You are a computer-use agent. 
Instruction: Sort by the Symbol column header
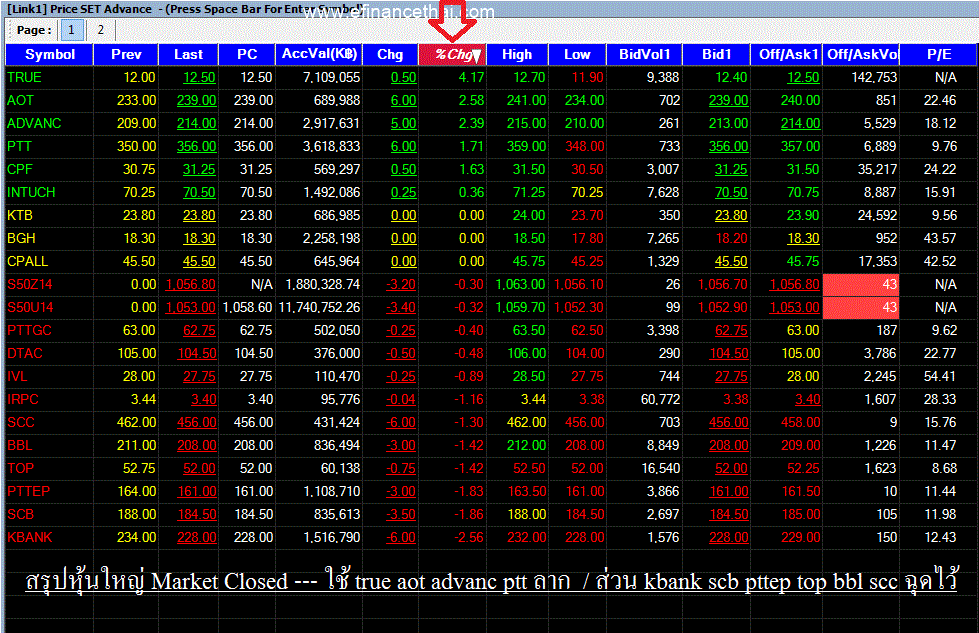[x=49, y=54]
